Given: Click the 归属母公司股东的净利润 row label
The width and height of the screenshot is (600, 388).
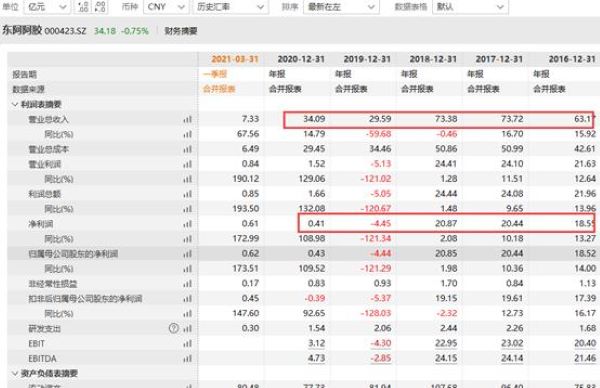Looking at the screenshot, I should point(73,254).
